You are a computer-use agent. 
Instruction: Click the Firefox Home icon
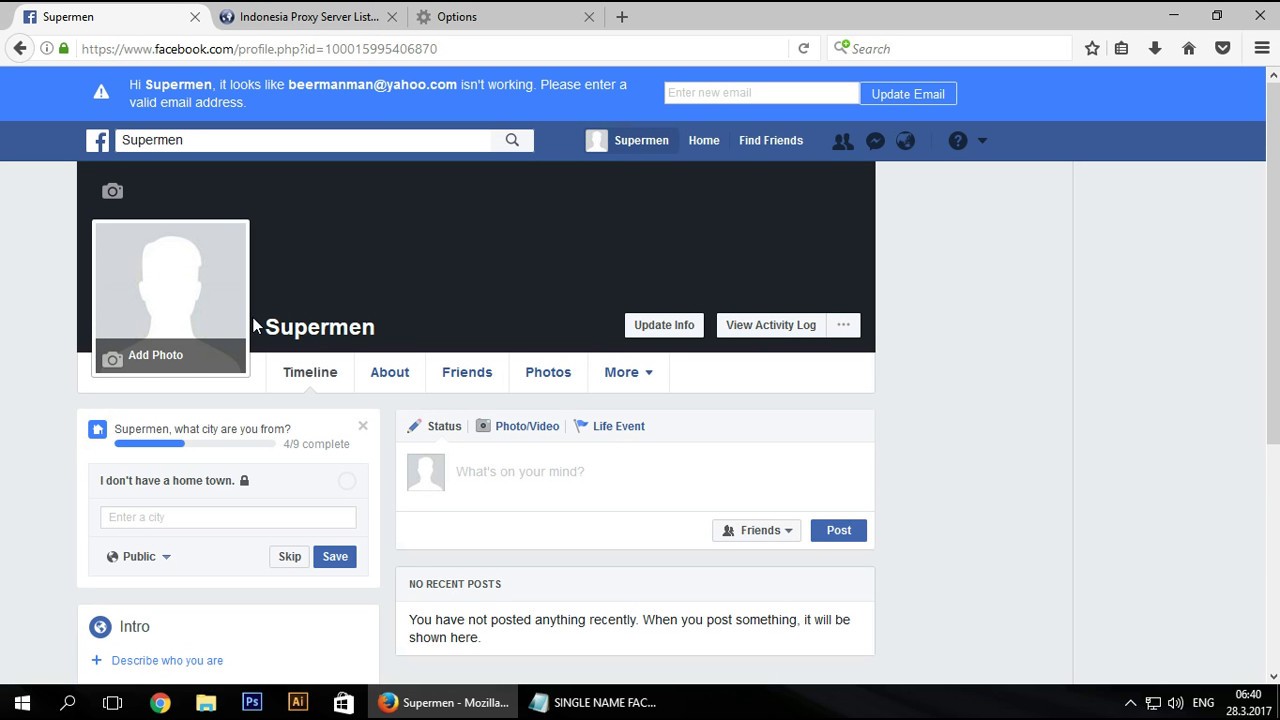point(1189,48)
